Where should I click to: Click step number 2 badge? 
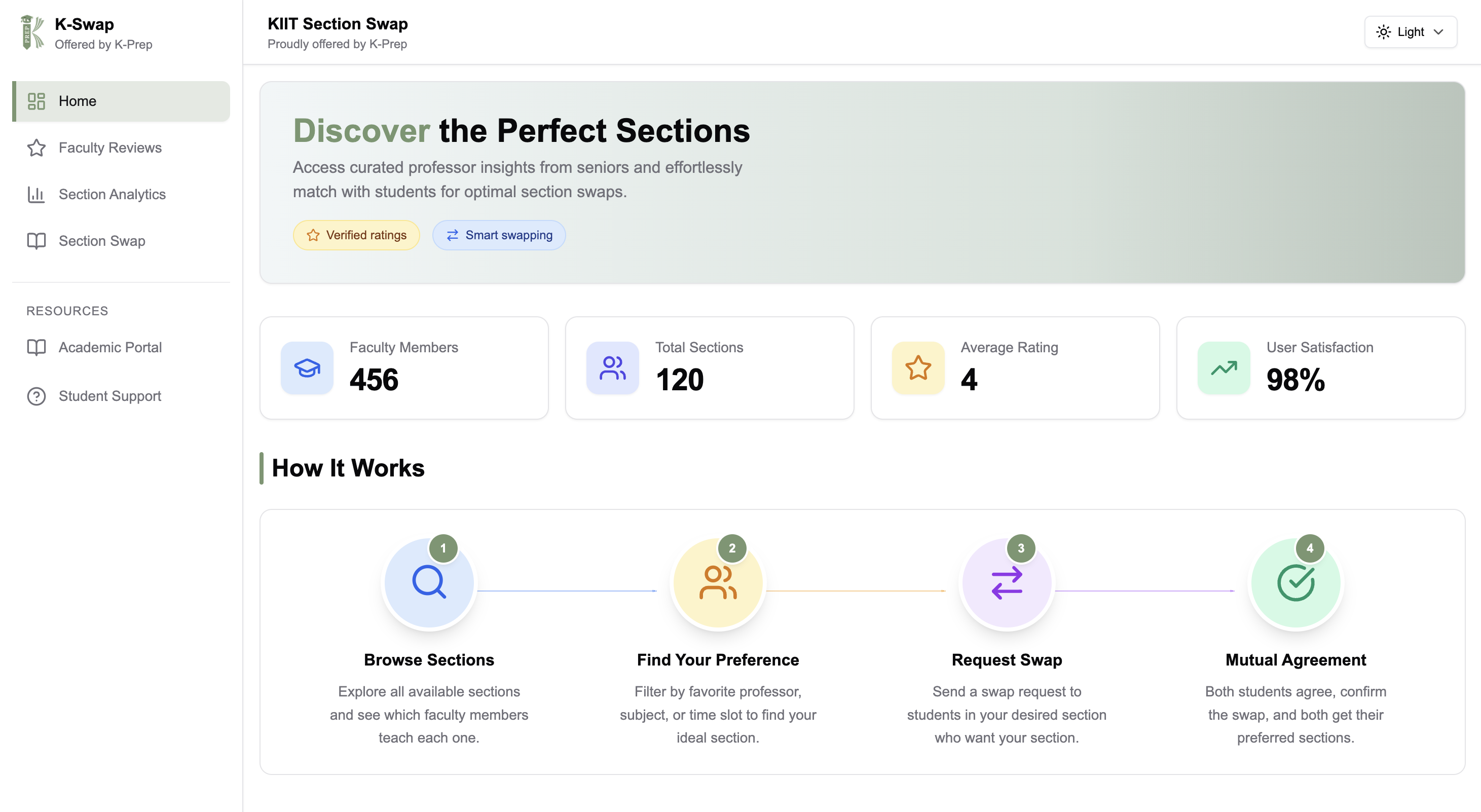pyautogui.click(x=732, y=548)
